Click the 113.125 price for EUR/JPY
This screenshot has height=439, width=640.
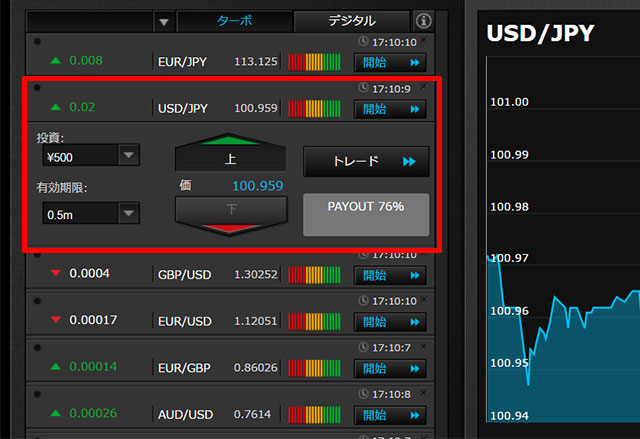(x=256, y=62)
